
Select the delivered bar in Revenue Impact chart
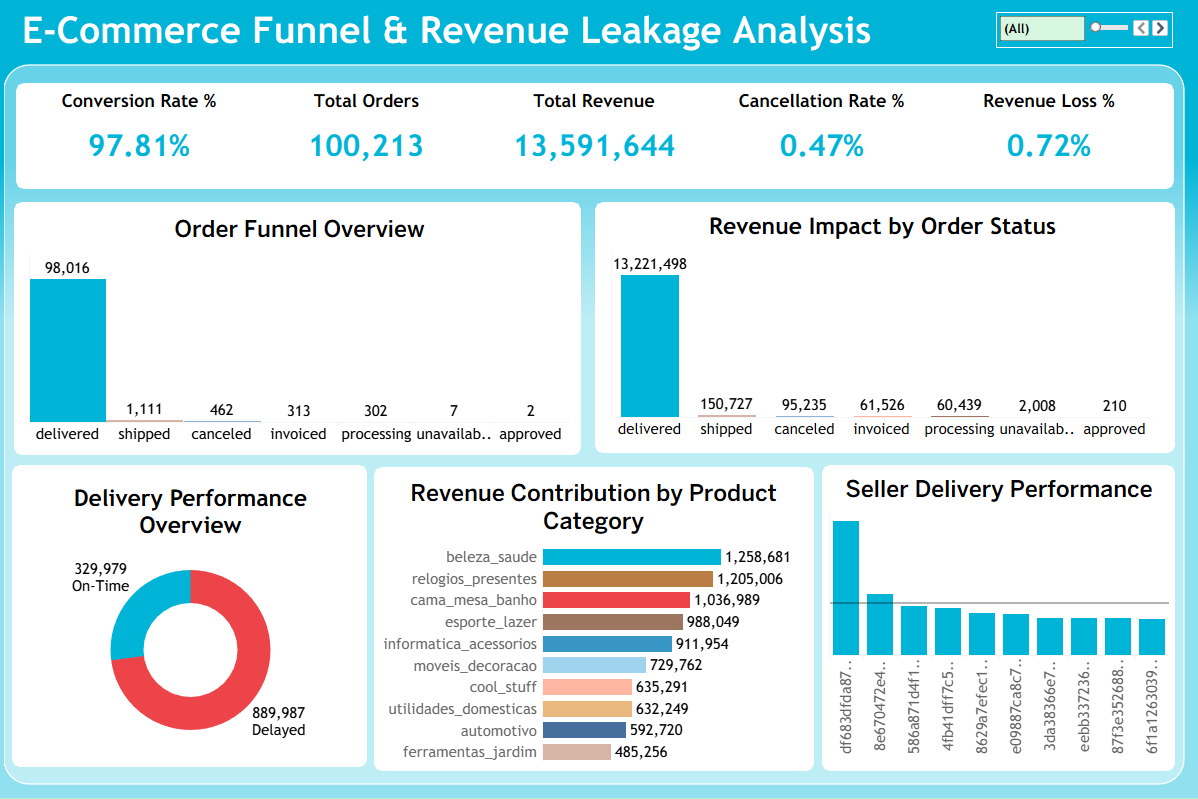649,345
